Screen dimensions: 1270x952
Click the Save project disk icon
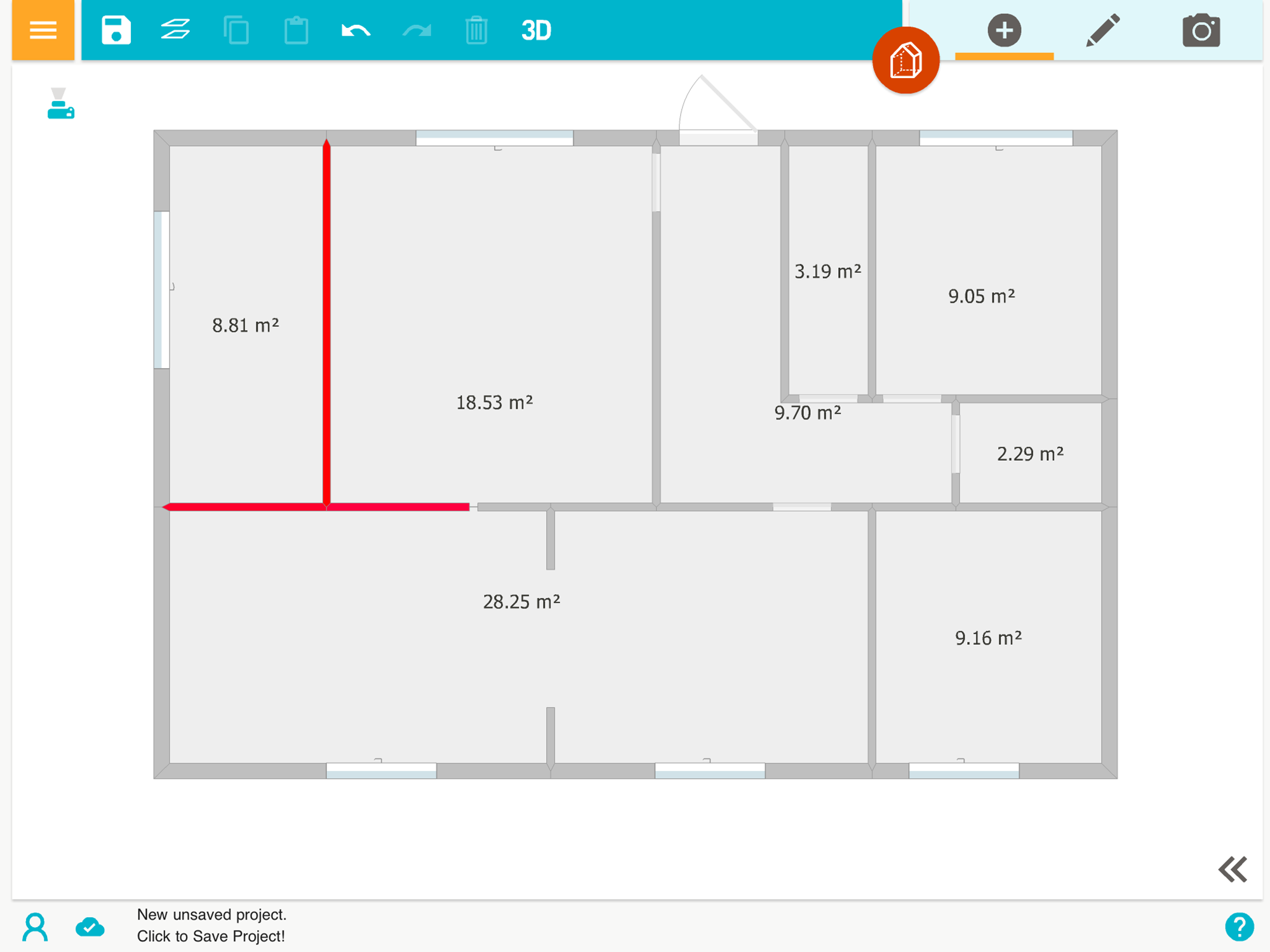[x=116, y=30]
